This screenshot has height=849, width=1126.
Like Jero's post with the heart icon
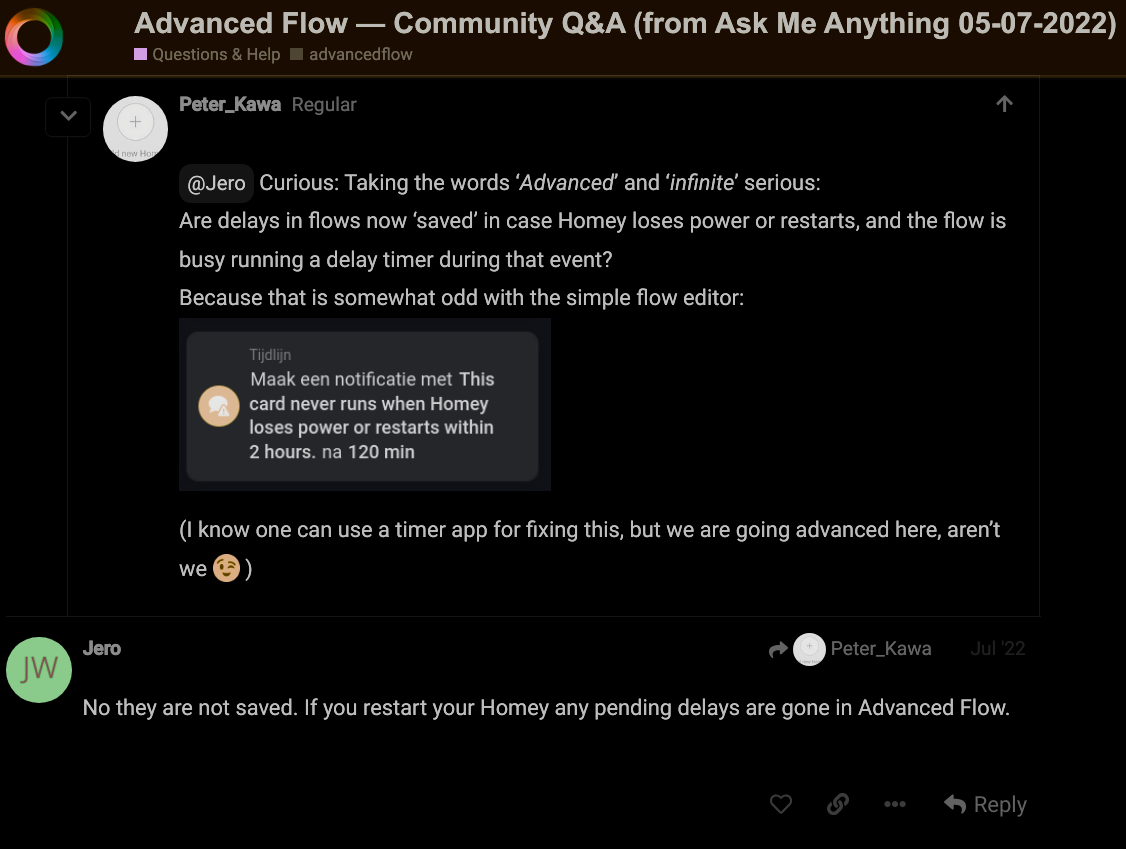point(781,804)
